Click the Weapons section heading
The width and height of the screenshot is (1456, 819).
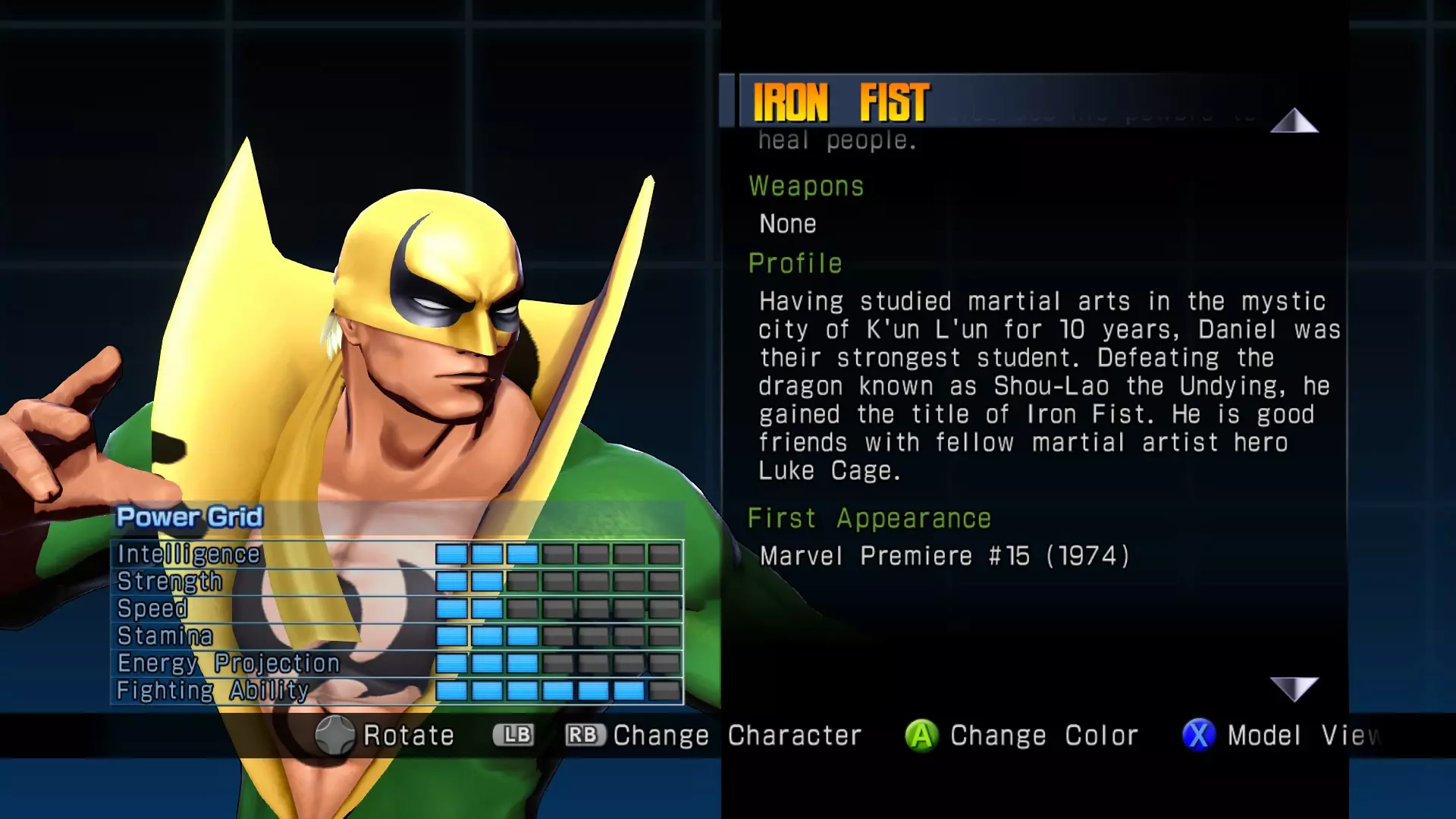806,187
